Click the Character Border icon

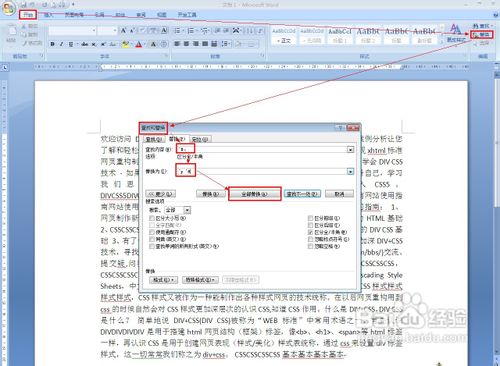pos(164,31)
